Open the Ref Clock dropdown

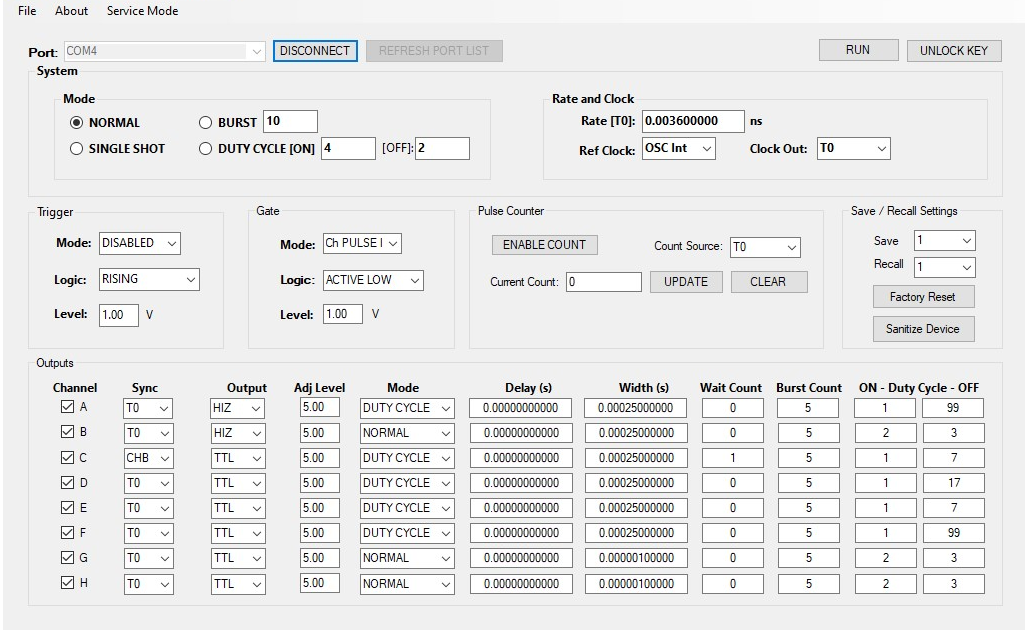tap(679, 148)
